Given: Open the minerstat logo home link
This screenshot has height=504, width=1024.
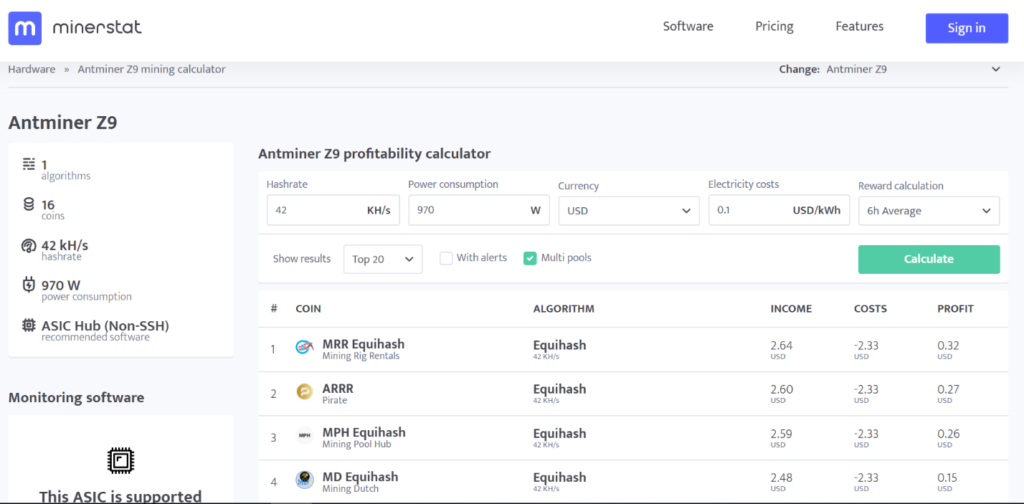Looking at the screenshot, I should pos(74,28).
